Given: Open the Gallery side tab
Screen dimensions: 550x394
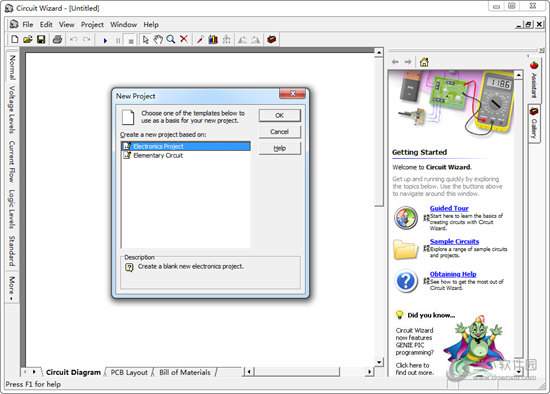Looking at the screenshot, I should tap(534, 123).
